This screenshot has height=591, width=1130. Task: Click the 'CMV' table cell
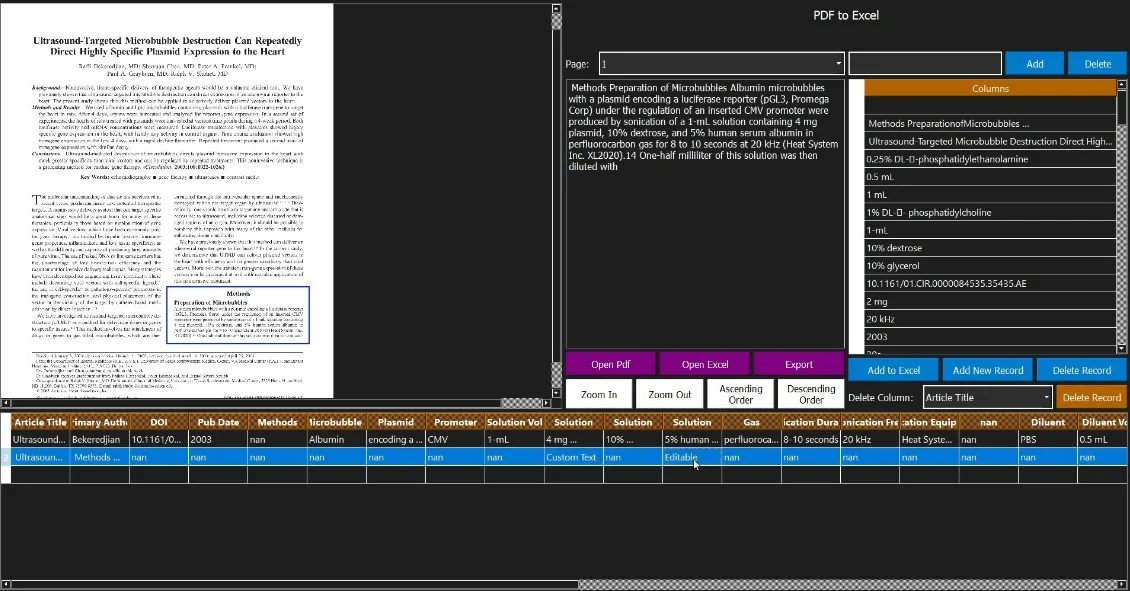point(455,440)
